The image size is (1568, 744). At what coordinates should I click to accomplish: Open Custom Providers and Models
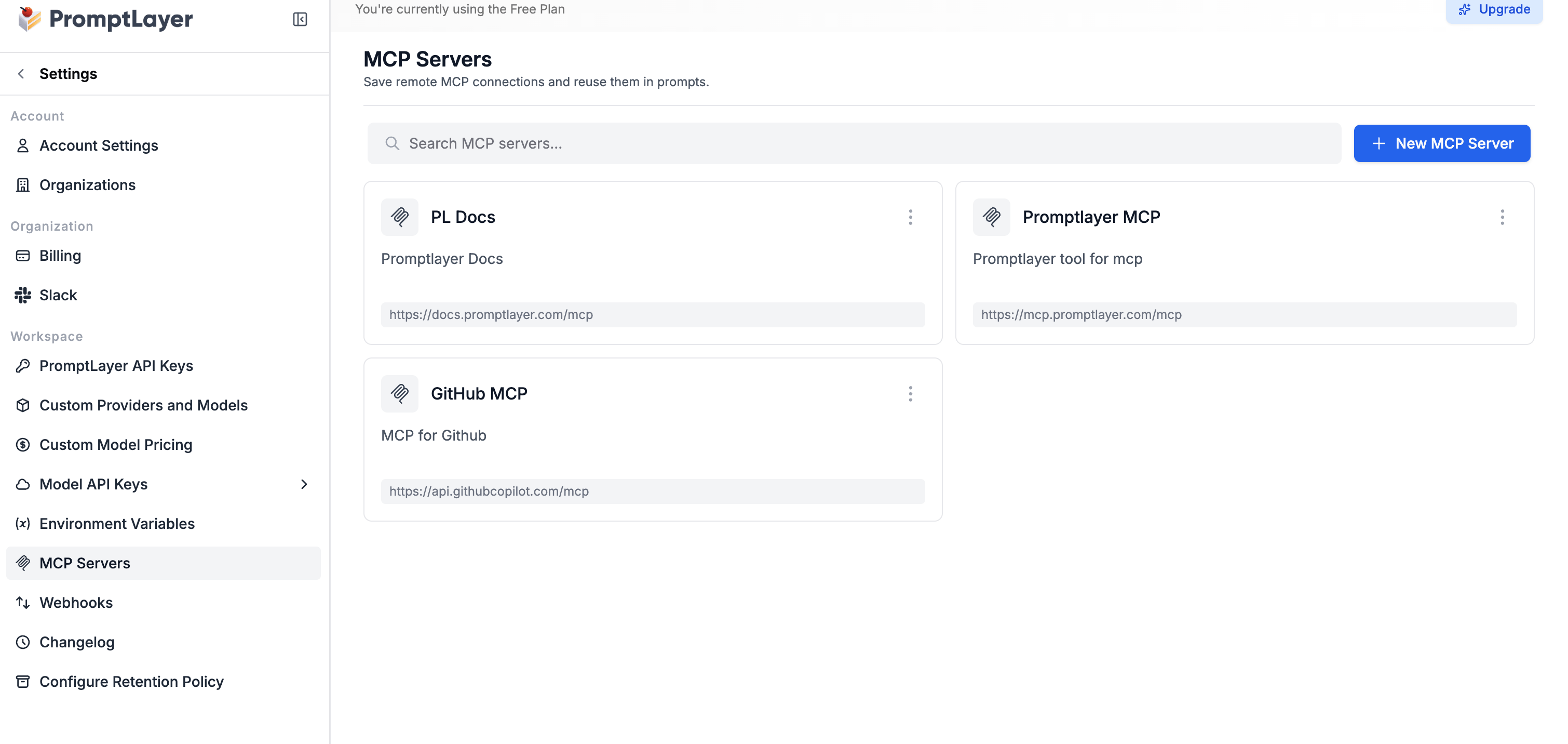pyautogui.click(x=163, y=405)
